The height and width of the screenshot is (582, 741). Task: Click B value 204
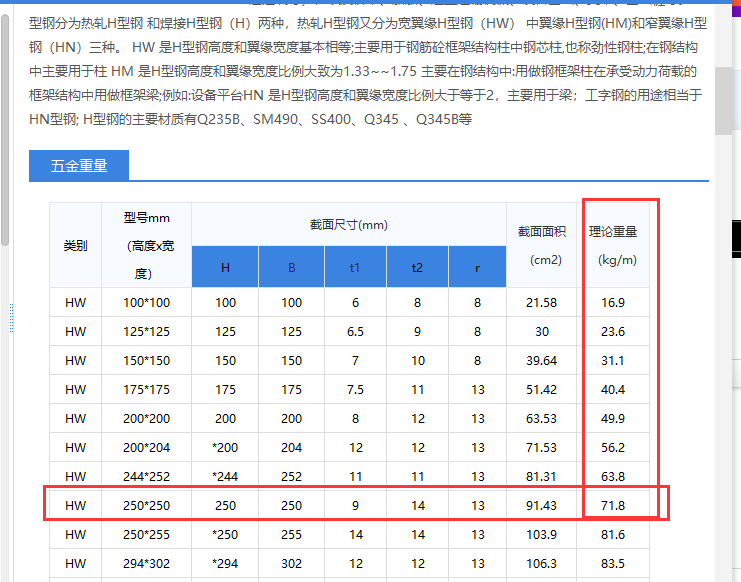click(292, 447)
